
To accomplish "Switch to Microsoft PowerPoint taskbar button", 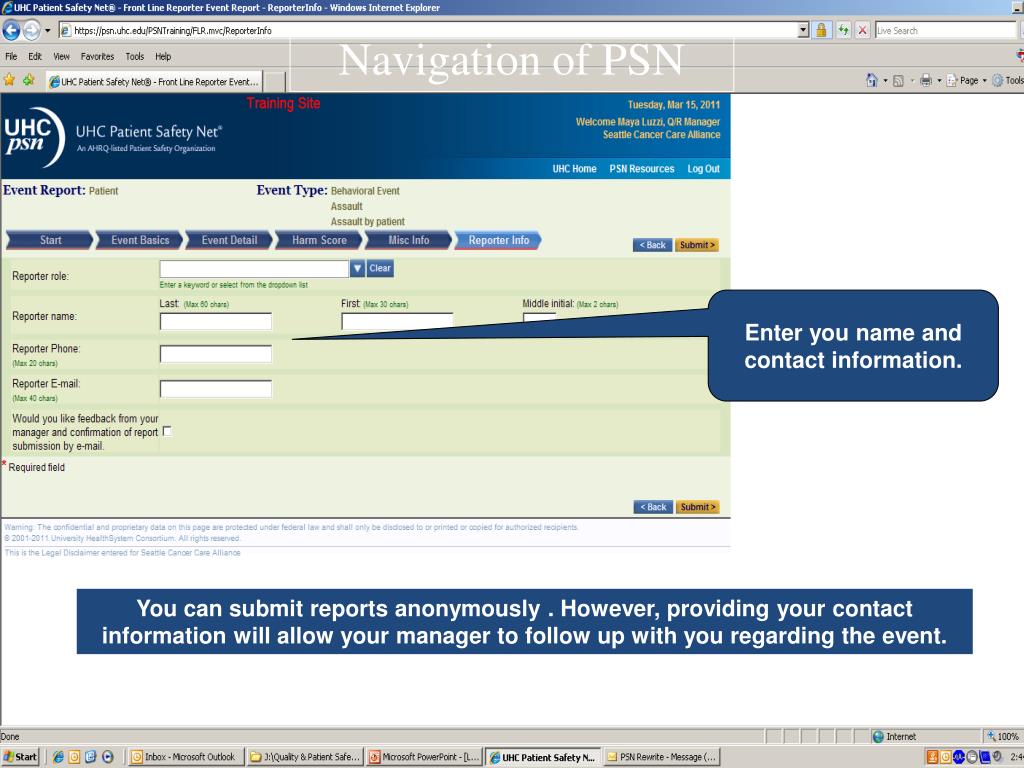I will tap(424, 757).
